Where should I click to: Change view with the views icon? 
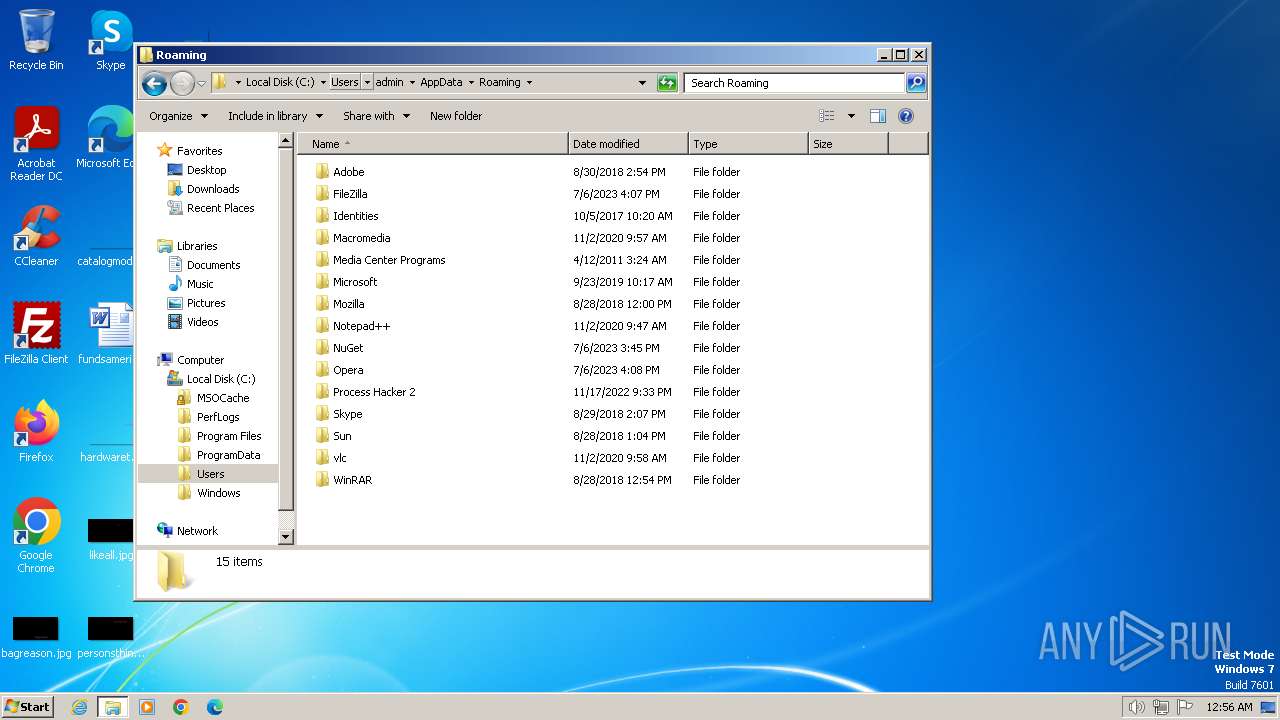tap(826, 116)
